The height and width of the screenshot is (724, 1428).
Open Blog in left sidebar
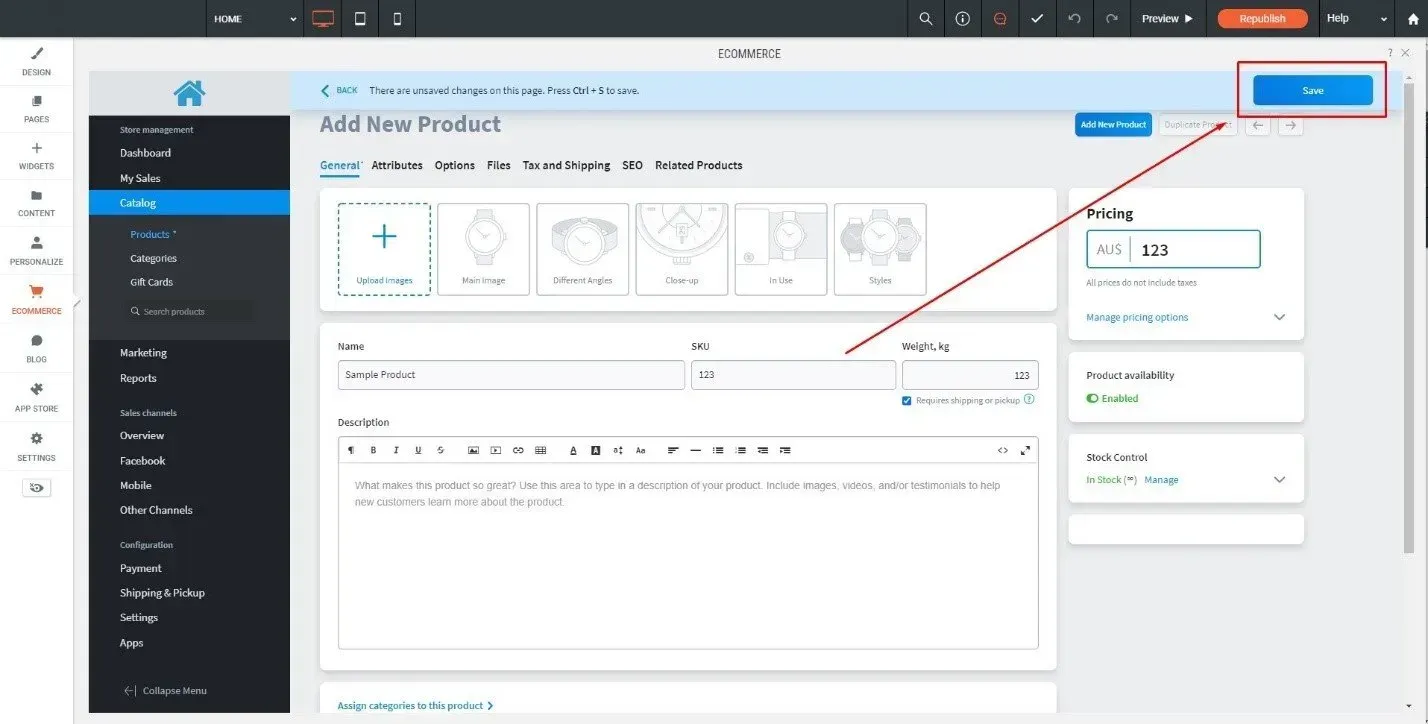(x=37, y=348)
